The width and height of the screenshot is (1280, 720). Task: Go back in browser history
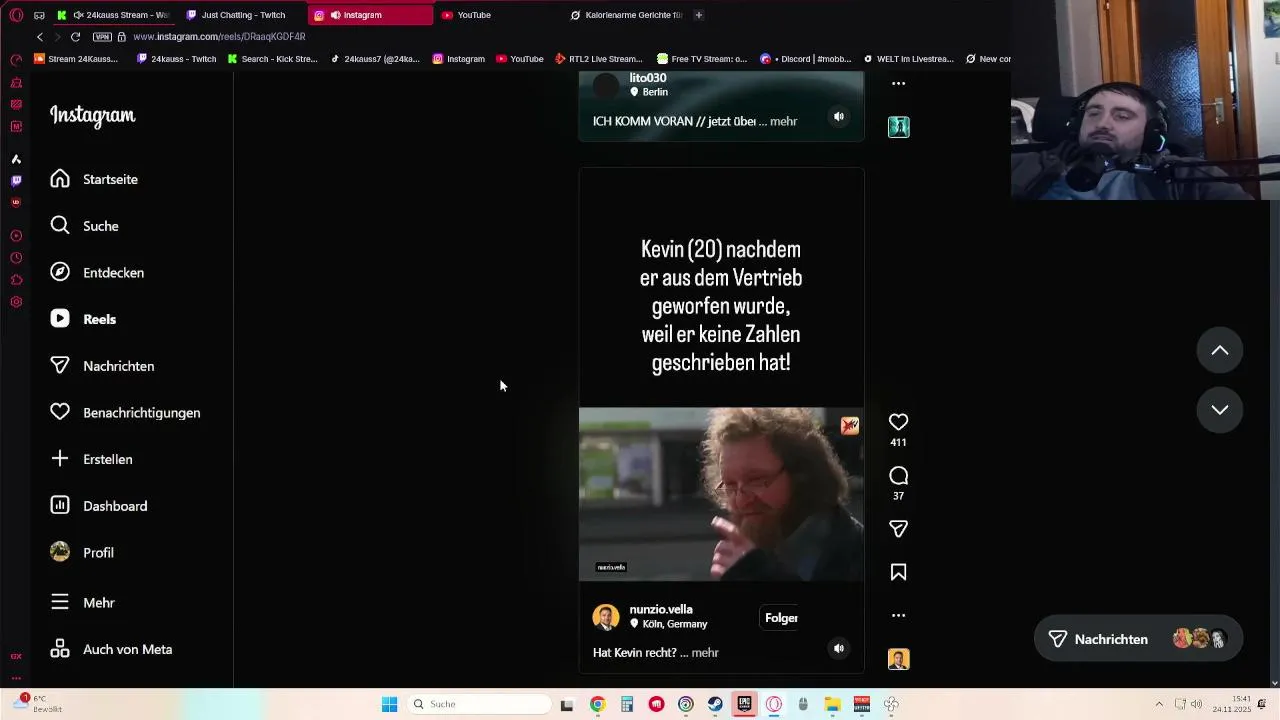[40, 37]
